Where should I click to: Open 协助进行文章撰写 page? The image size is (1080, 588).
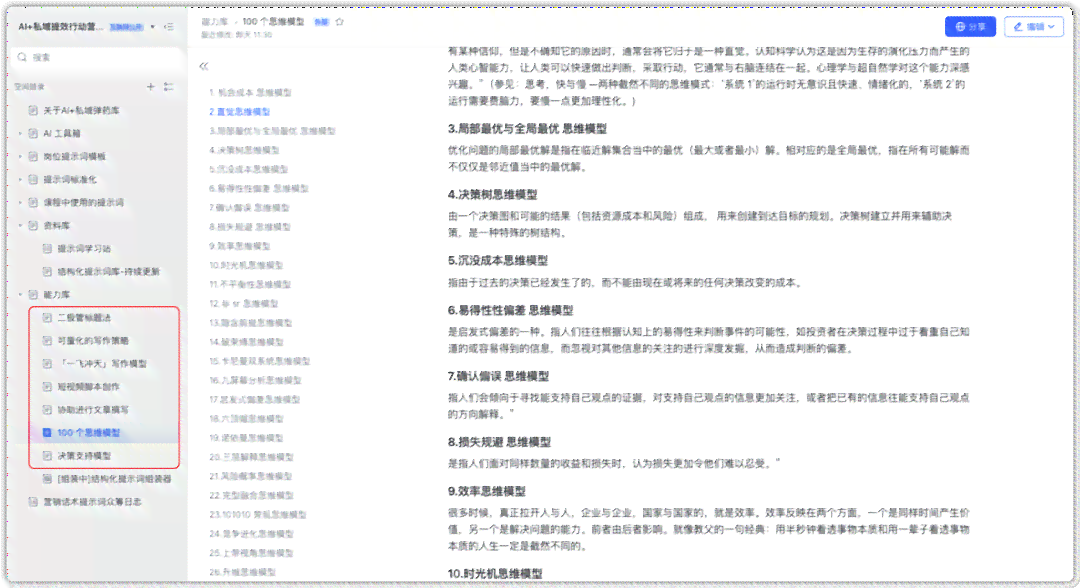click(x=92, y=410)
